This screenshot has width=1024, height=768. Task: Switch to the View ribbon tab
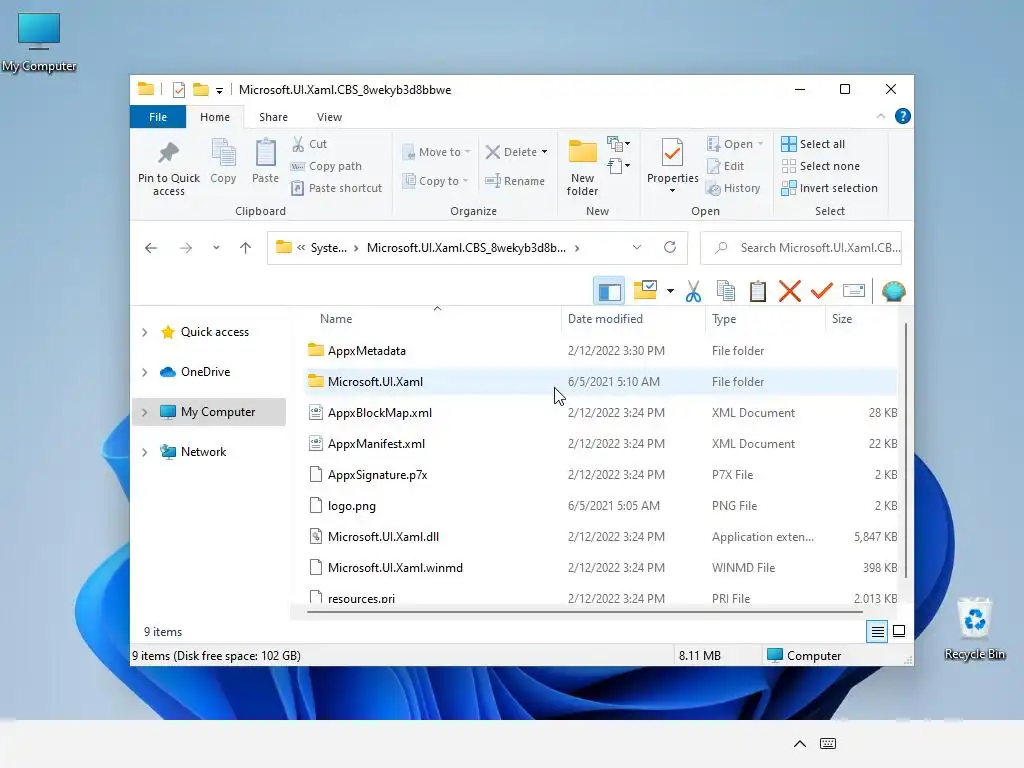click(329, 117)
